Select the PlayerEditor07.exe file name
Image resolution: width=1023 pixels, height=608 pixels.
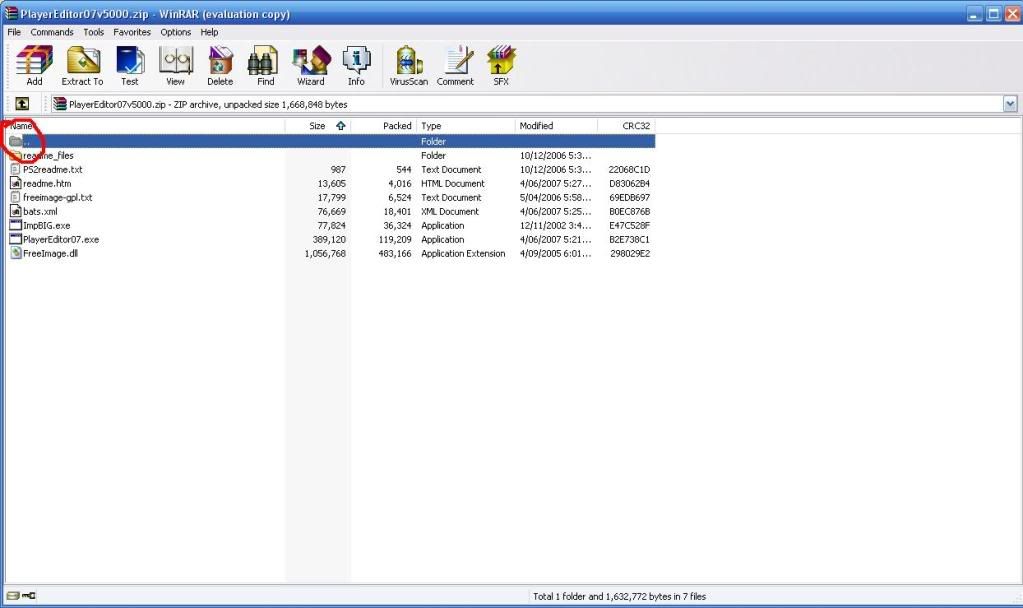click(61, 239)
